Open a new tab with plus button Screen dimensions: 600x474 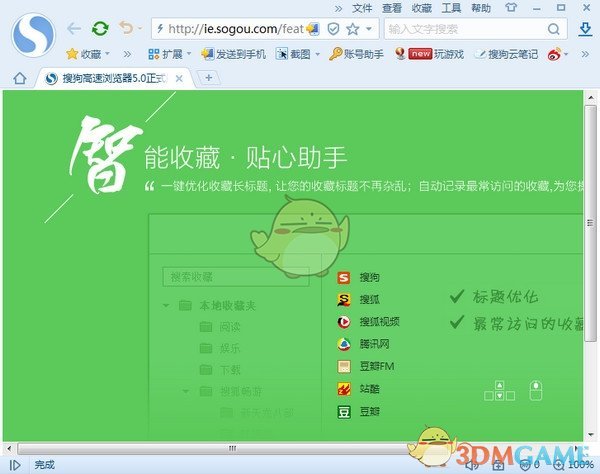pos(209,78)
